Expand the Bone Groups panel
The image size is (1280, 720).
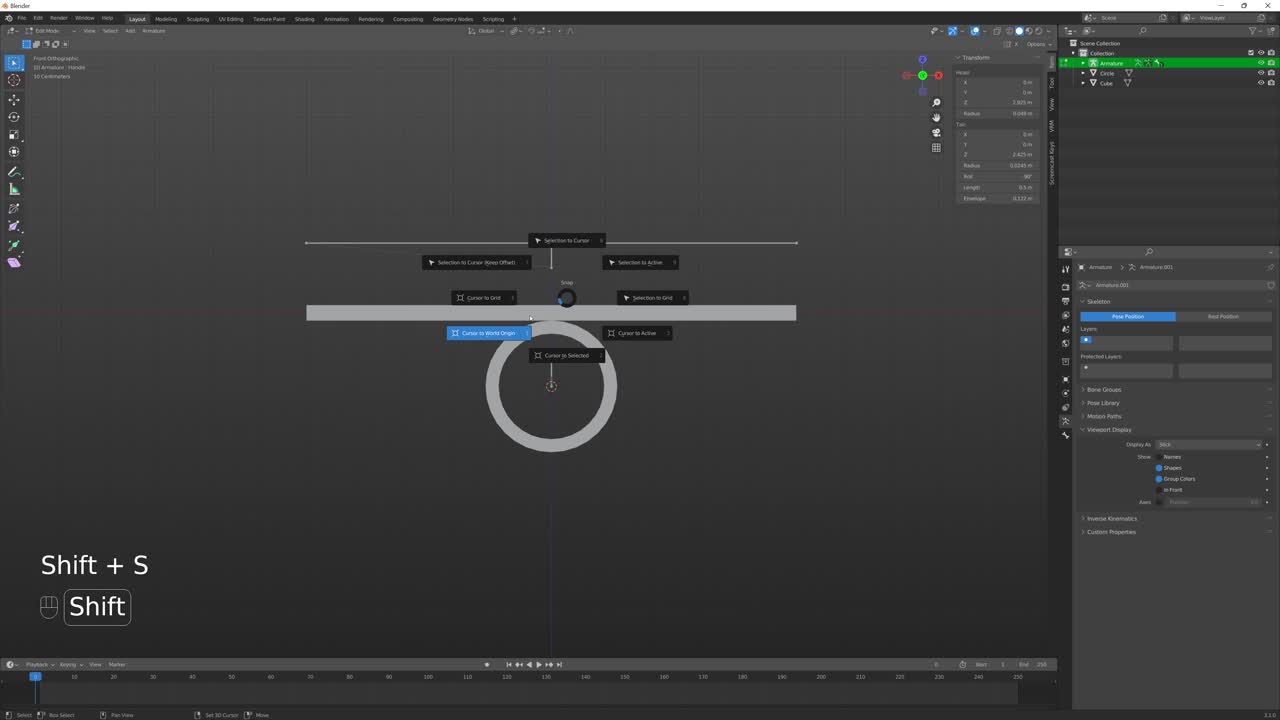1104,390
